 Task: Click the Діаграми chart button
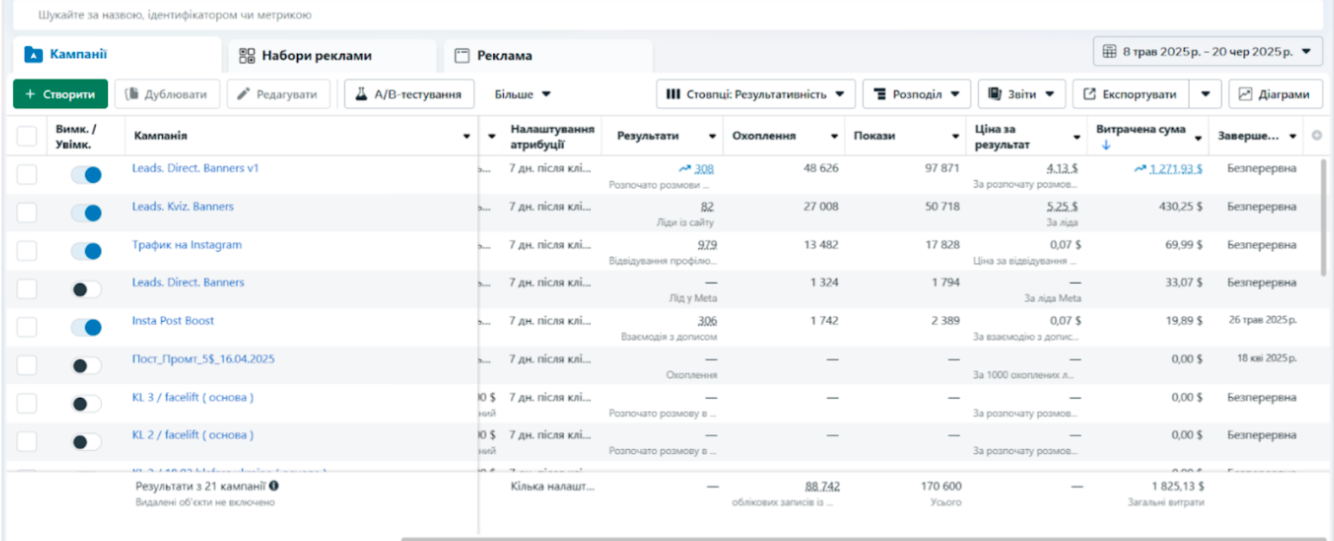tap(1275, 94)
